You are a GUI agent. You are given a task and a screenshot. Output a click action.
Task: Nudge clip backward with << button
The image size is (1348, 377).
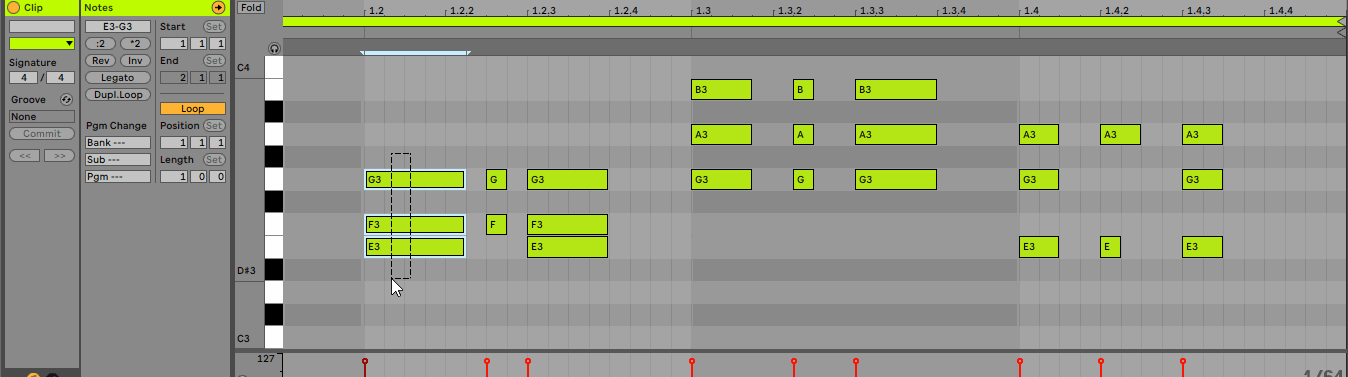[25, 156]
